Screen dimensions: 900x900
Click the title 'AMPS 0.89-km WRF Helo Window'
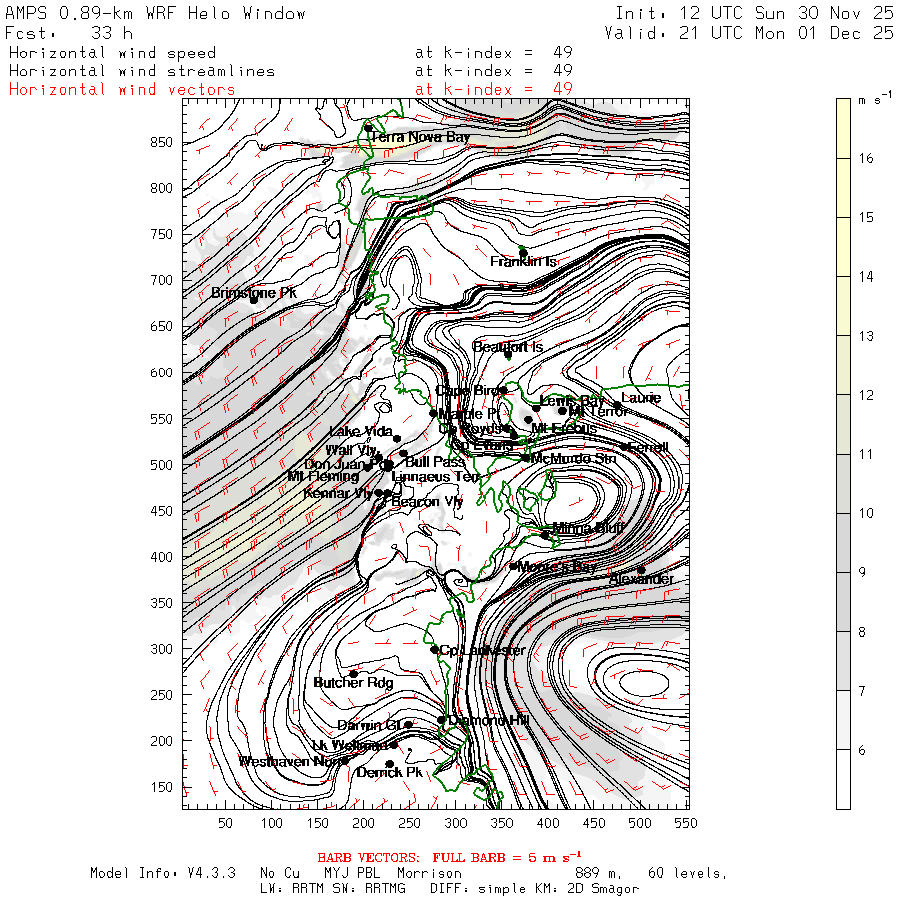point(155,13)
